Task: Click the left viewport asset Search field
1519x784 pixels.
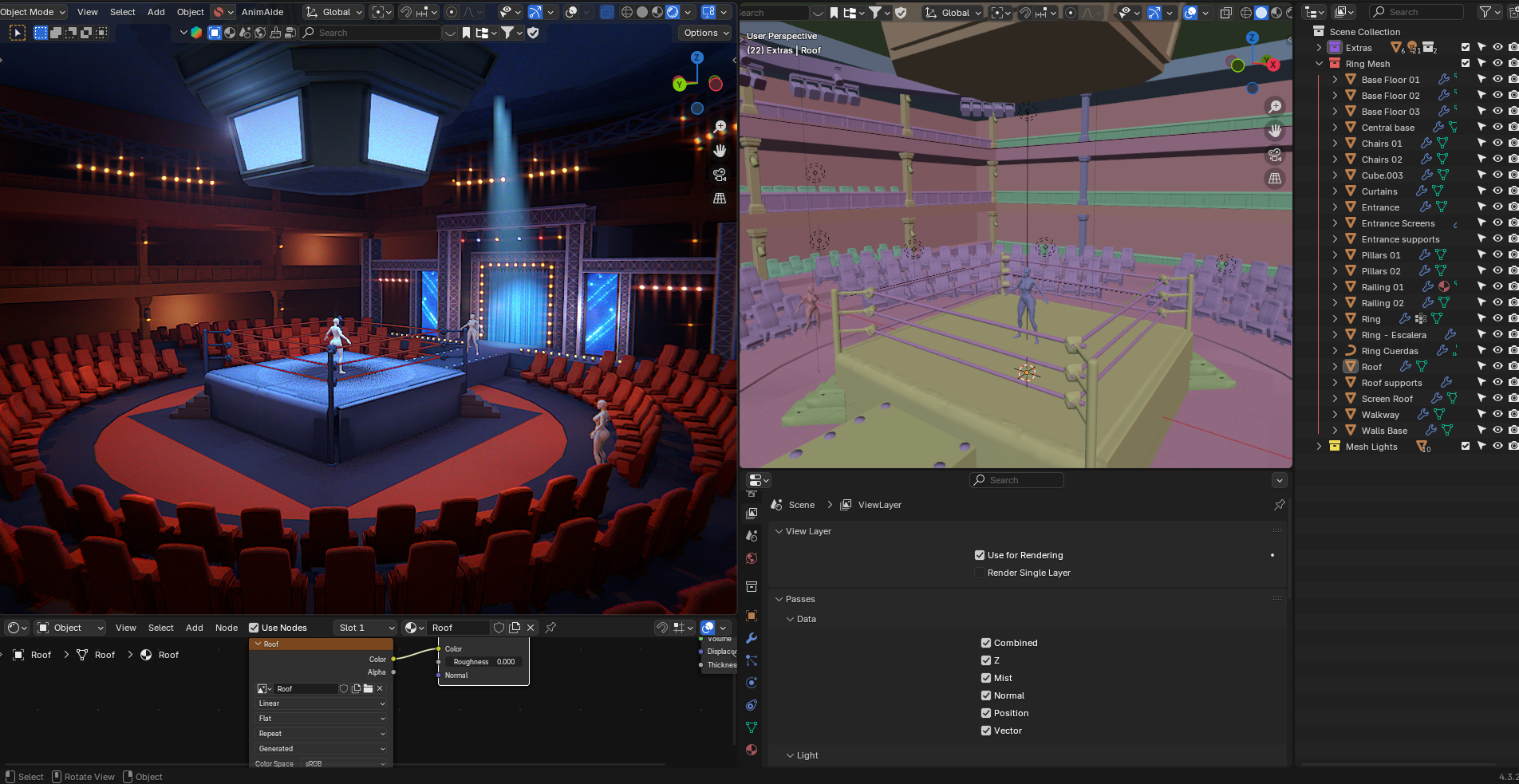Action: click(370, 33)
